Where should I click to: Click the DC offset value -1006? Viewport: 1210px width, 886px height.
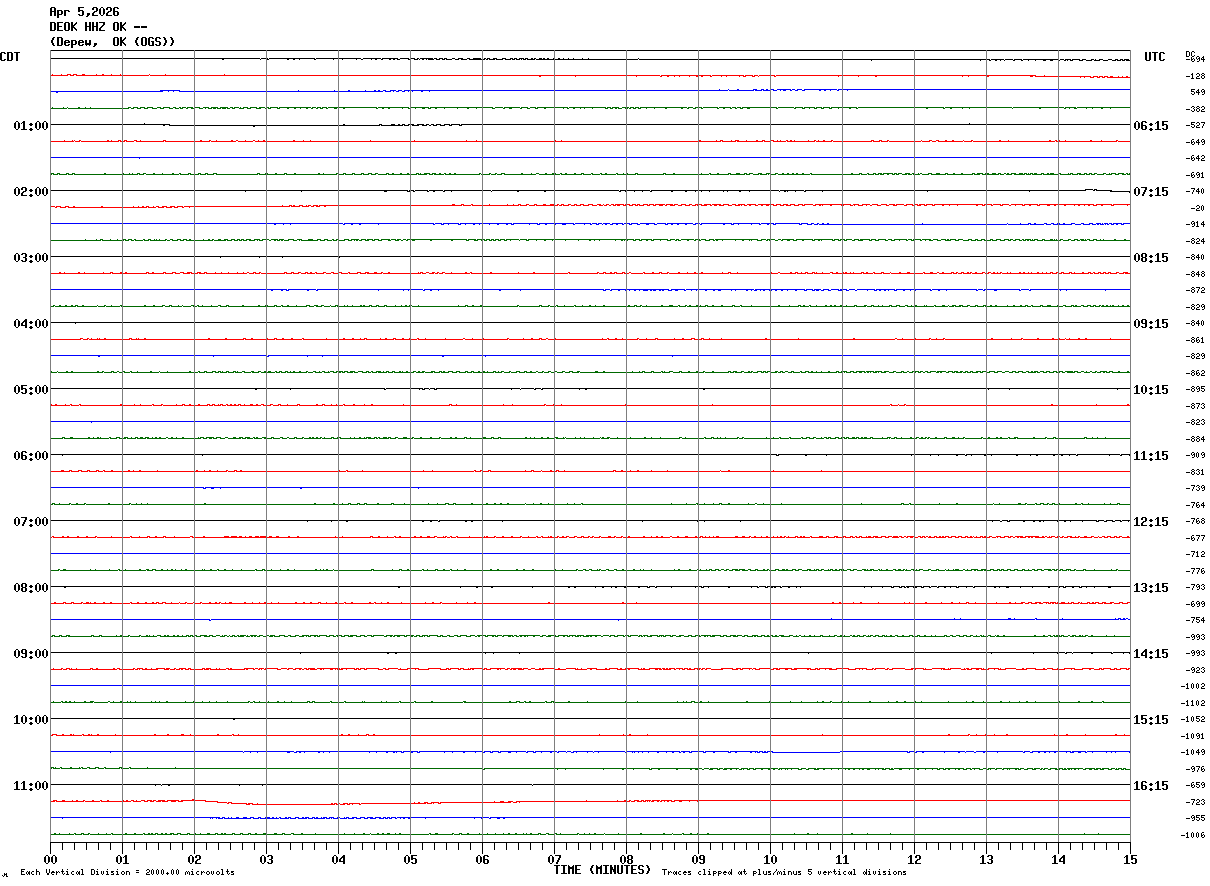[1194, 835]
